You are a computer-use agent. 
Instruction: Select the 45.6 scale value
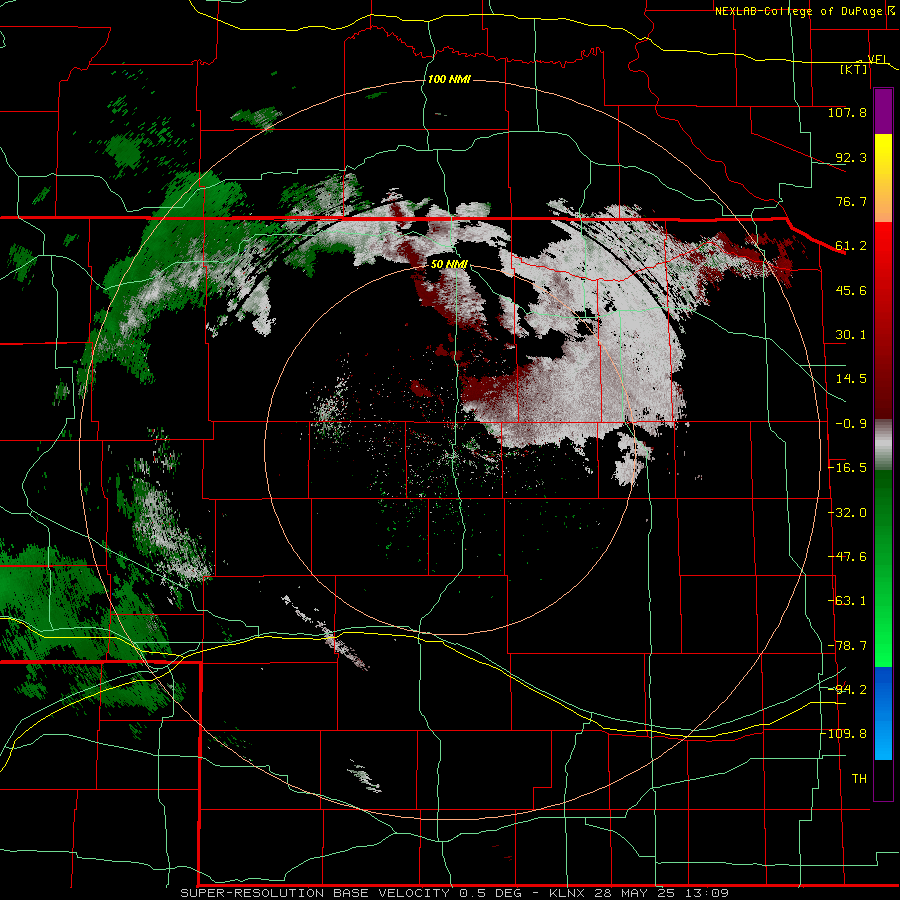click(851, 290)
